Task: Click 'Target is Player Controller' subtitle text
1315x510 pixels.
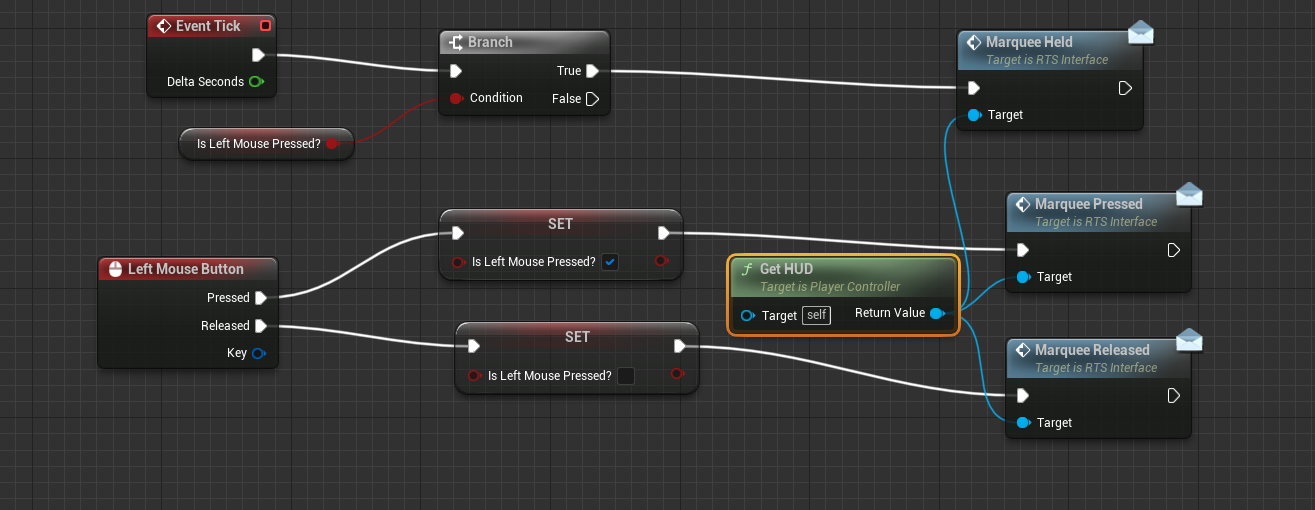Action: (x=830, y=287)
